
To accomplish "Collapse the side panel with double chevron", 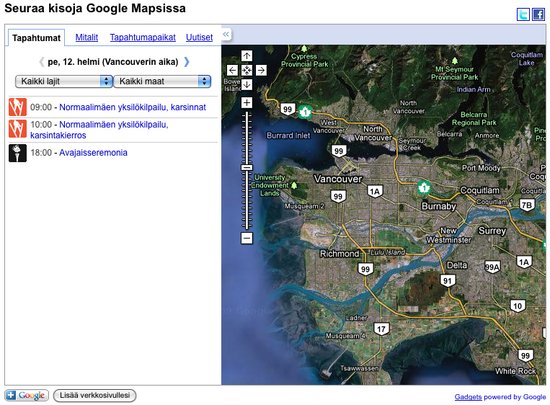I will 226,34.
